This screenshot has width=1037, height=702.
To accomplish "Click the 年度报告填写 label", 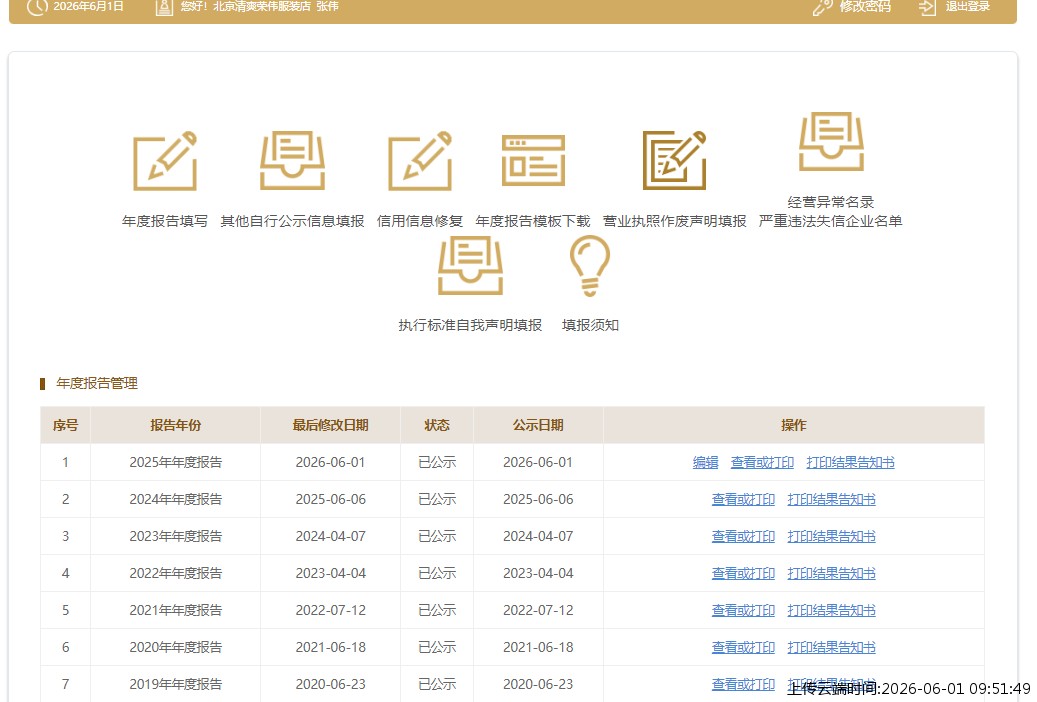I will click(x=165, y=221).
